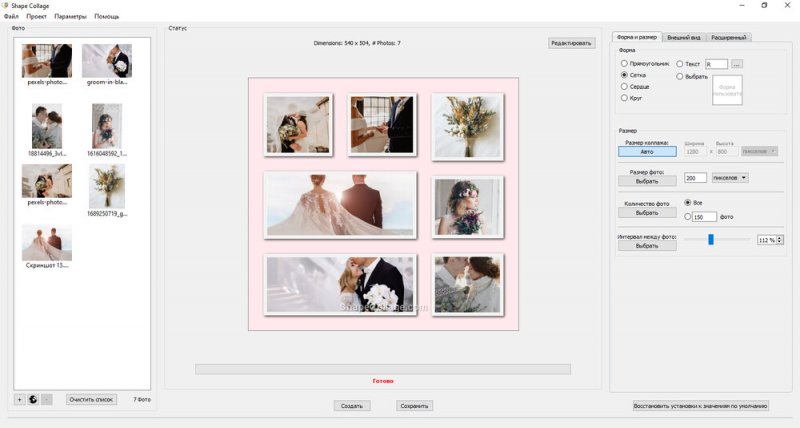Viewport: 800px width, 428px height.
Task: Click the Shape Collage app icon in title bar
Action: (x=6, y=5)
